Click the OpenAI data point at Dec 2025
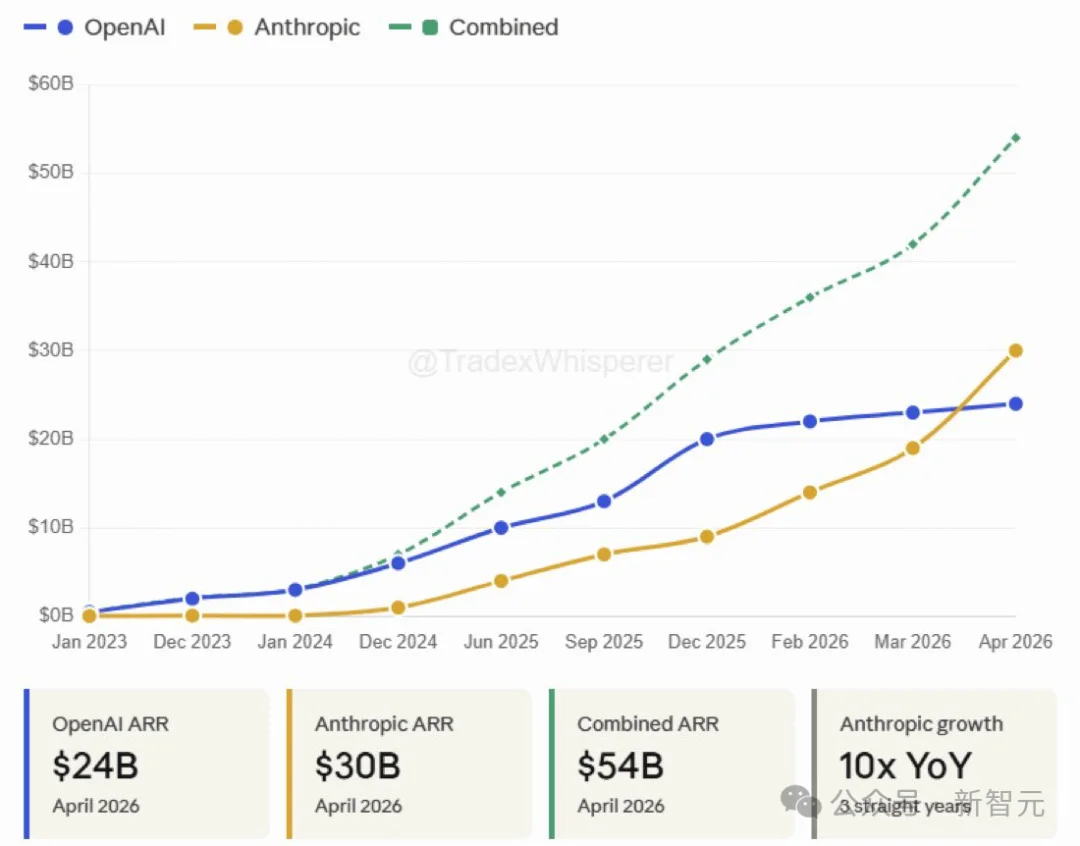1080x846 pixels. [x=707, y=439]
